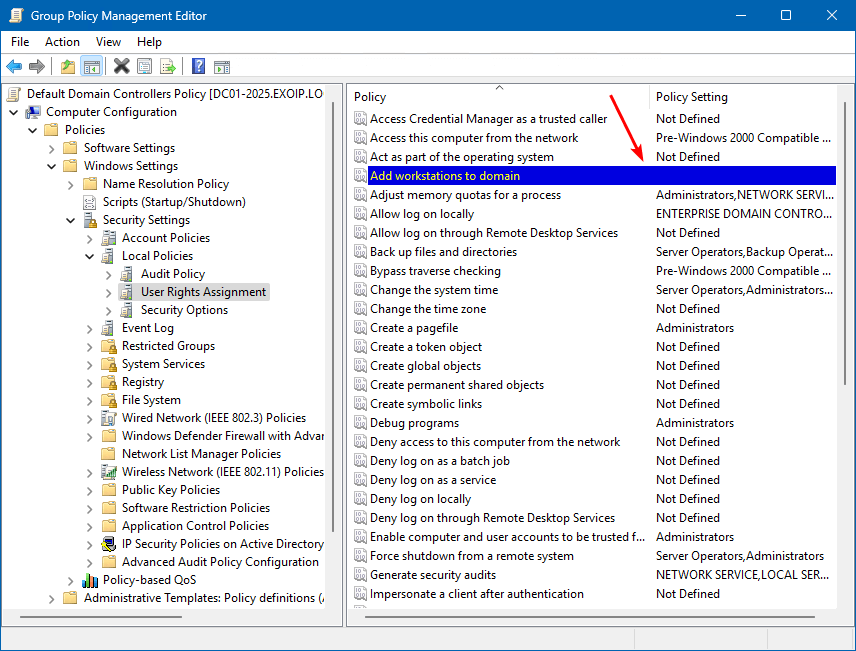Expand the Audit Policy node
The image size is (856, 651).
pos(109,274)
